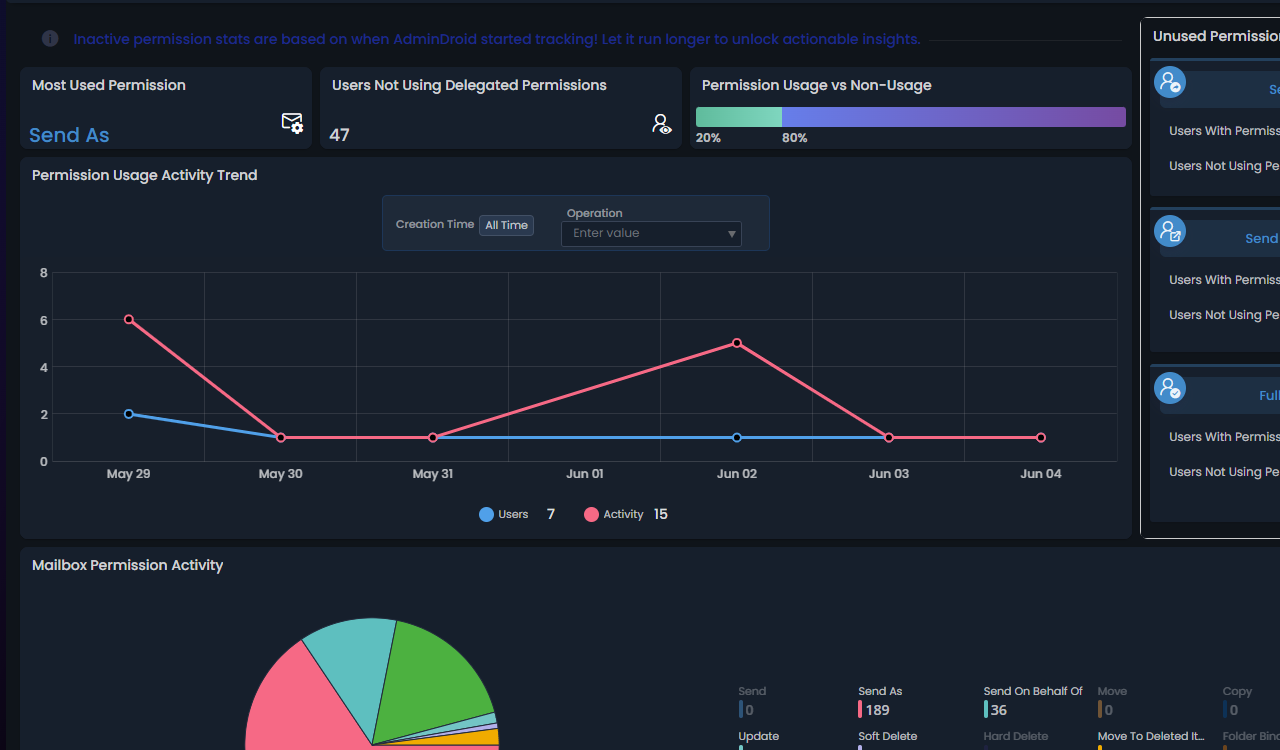Click the green 20% usage bar segment
1280x750 pixels.
[x=738, y=117]
